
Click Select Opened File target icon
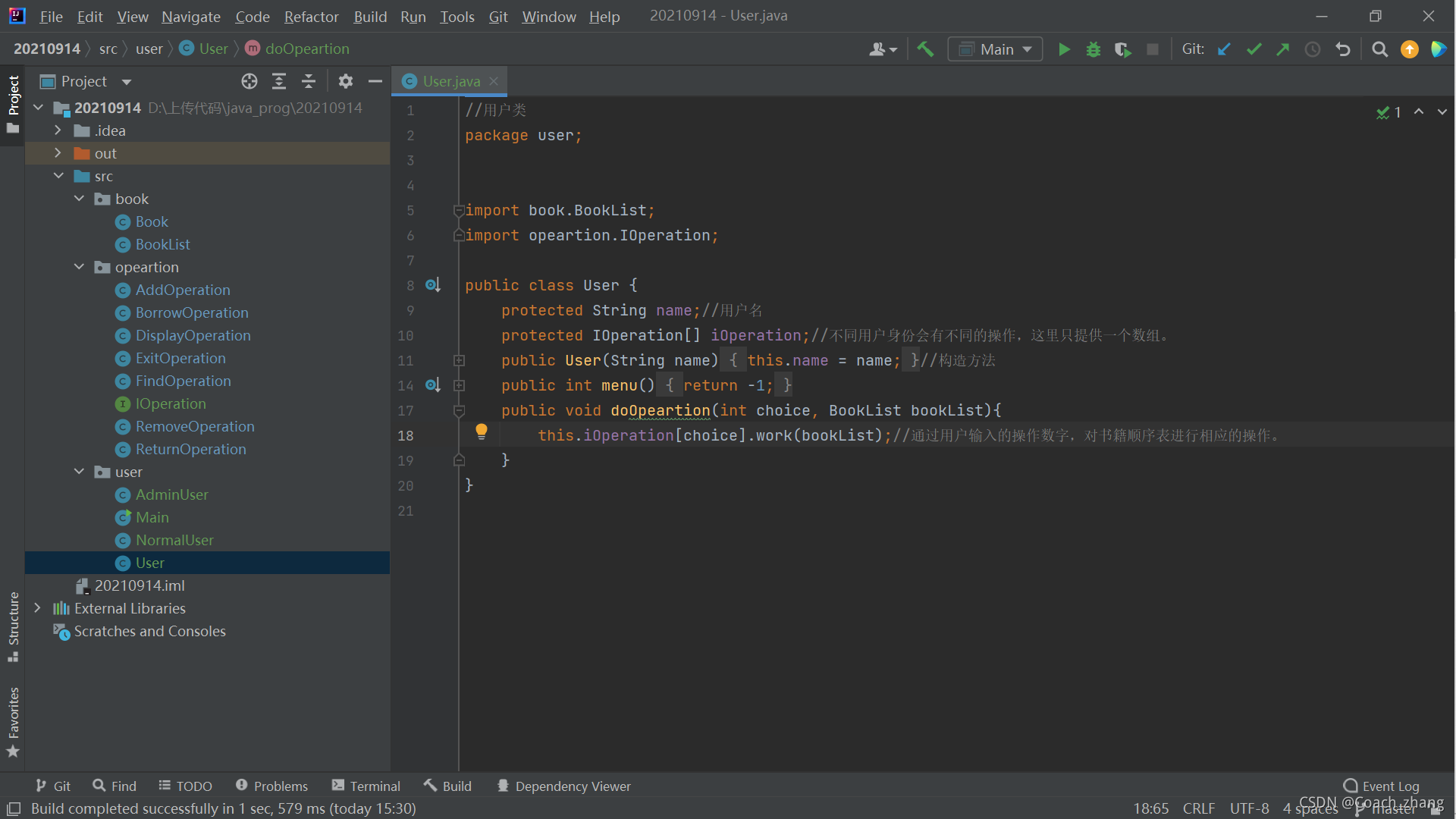249,81
